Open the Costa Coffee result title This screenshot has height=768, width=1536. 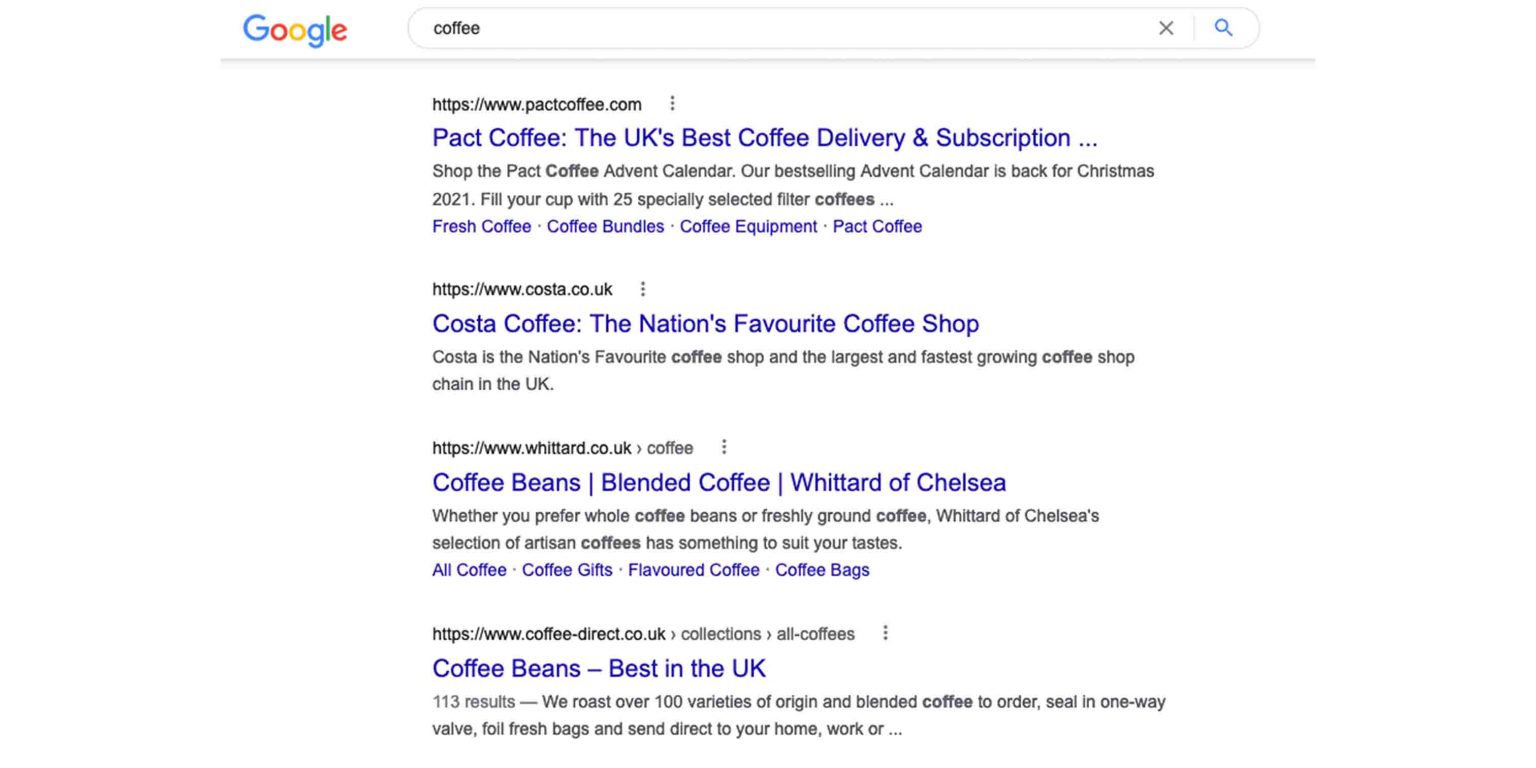pos(705,324)
